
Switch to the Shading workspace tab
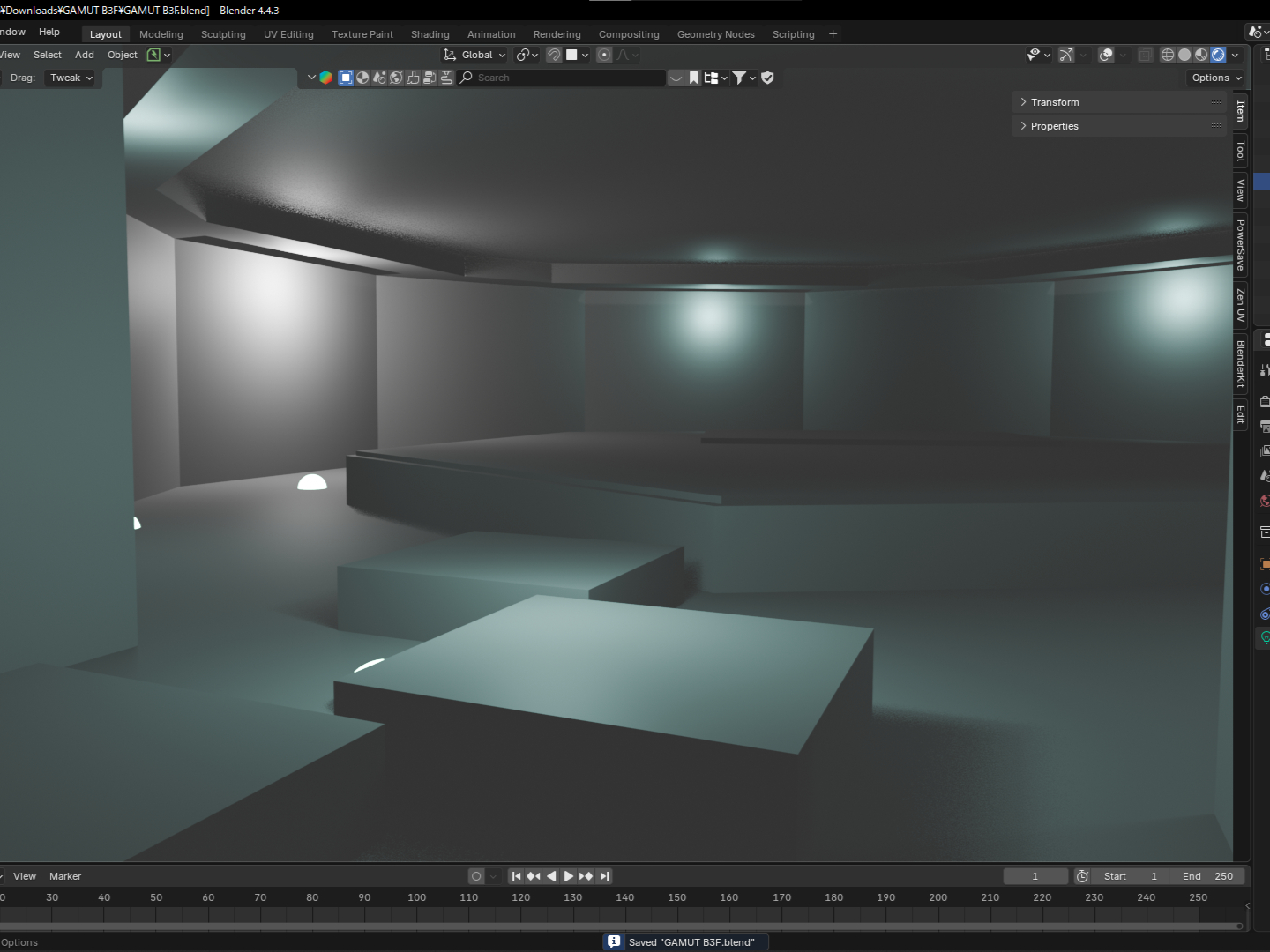click(x=430, y=34)
